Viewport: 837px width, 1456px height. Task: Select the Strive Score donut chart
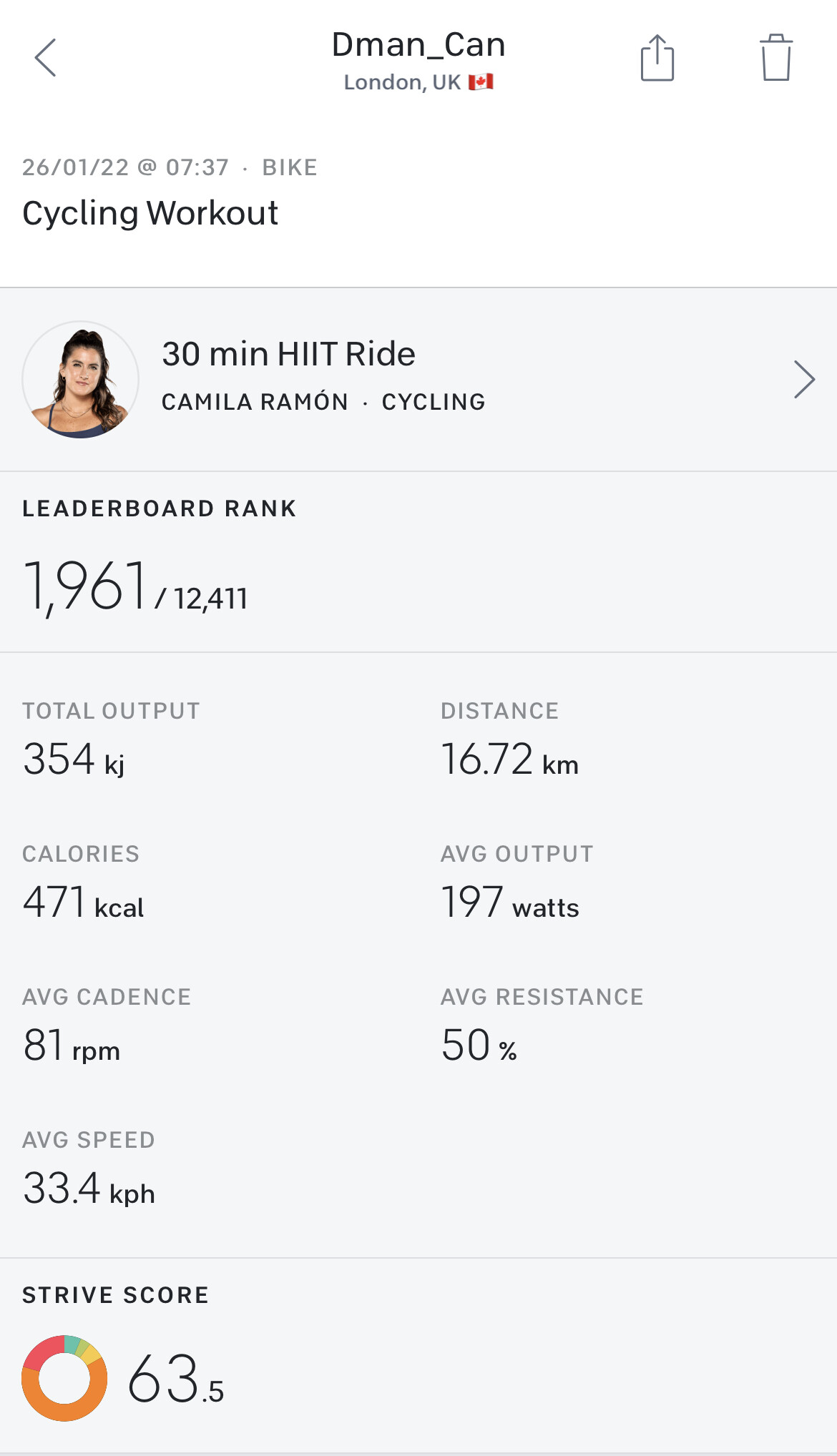coord(64,1377)
